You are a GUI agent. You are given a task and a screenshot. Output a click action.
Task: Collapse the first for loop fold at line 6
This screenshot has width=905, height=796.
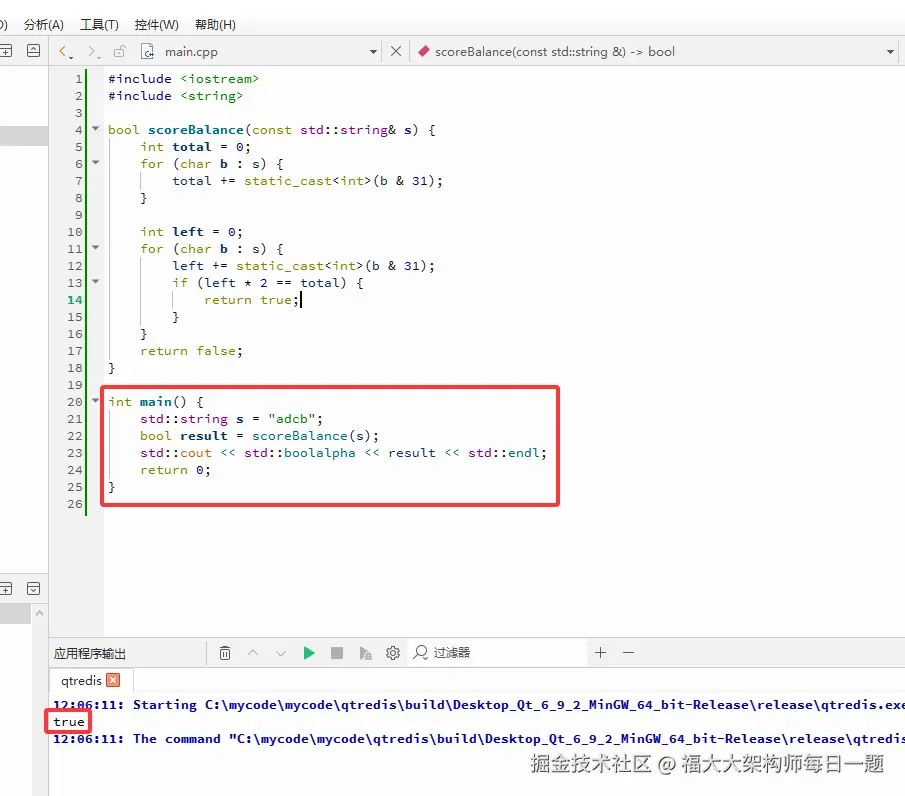coord(96,163)
